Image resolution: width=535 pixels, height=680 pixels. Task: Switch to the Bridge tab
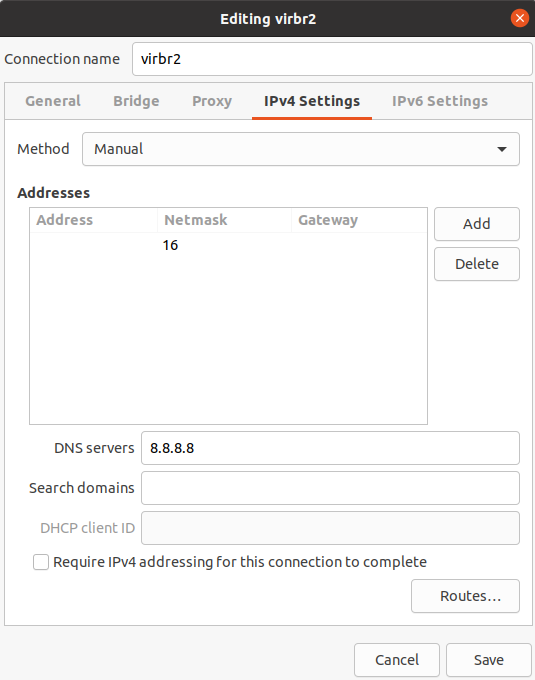coord(136,101)
